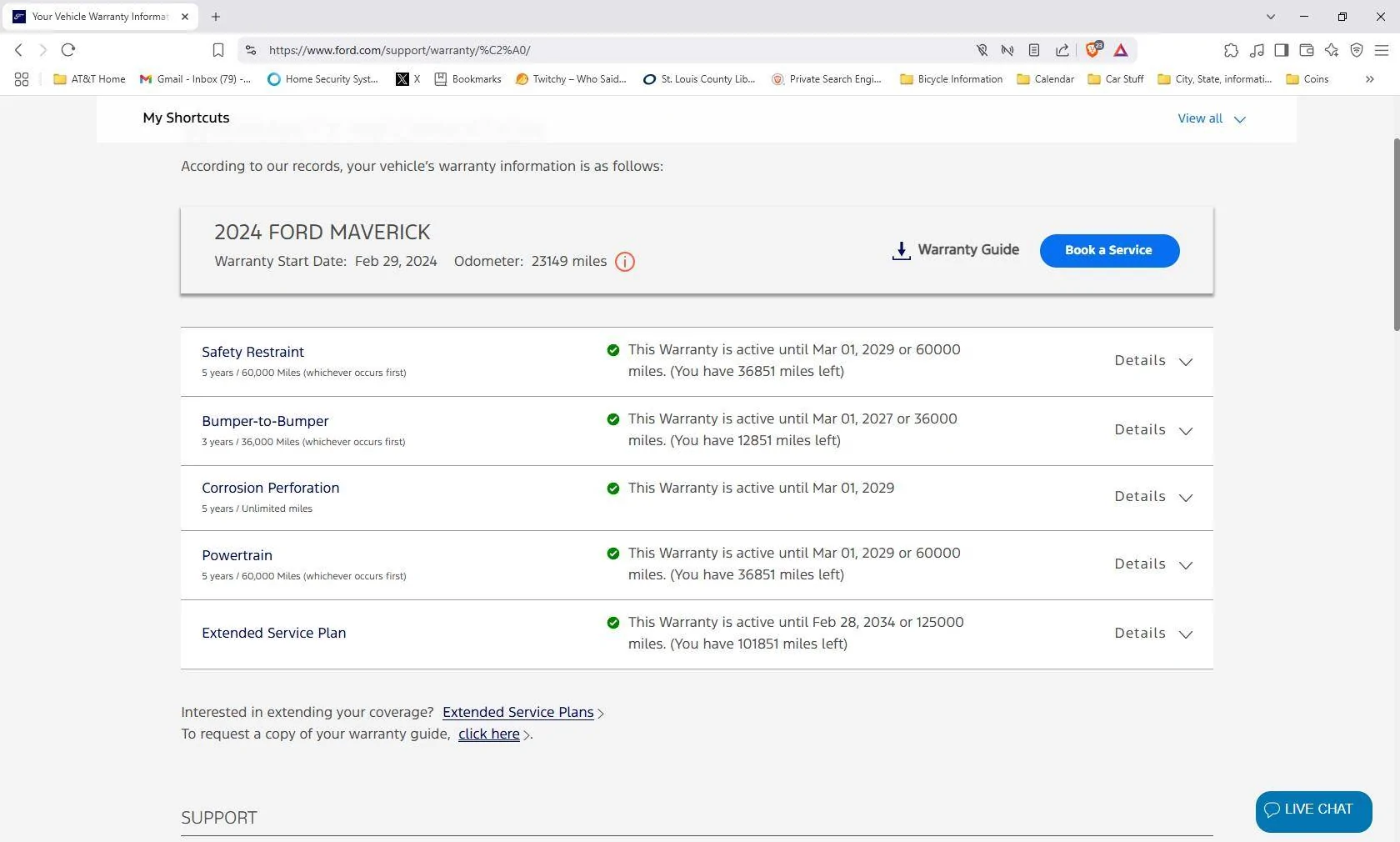The image size is (1400, 842).
Task: Open the Car Stuff bookmark folder
Action: tap(1116, 79)
